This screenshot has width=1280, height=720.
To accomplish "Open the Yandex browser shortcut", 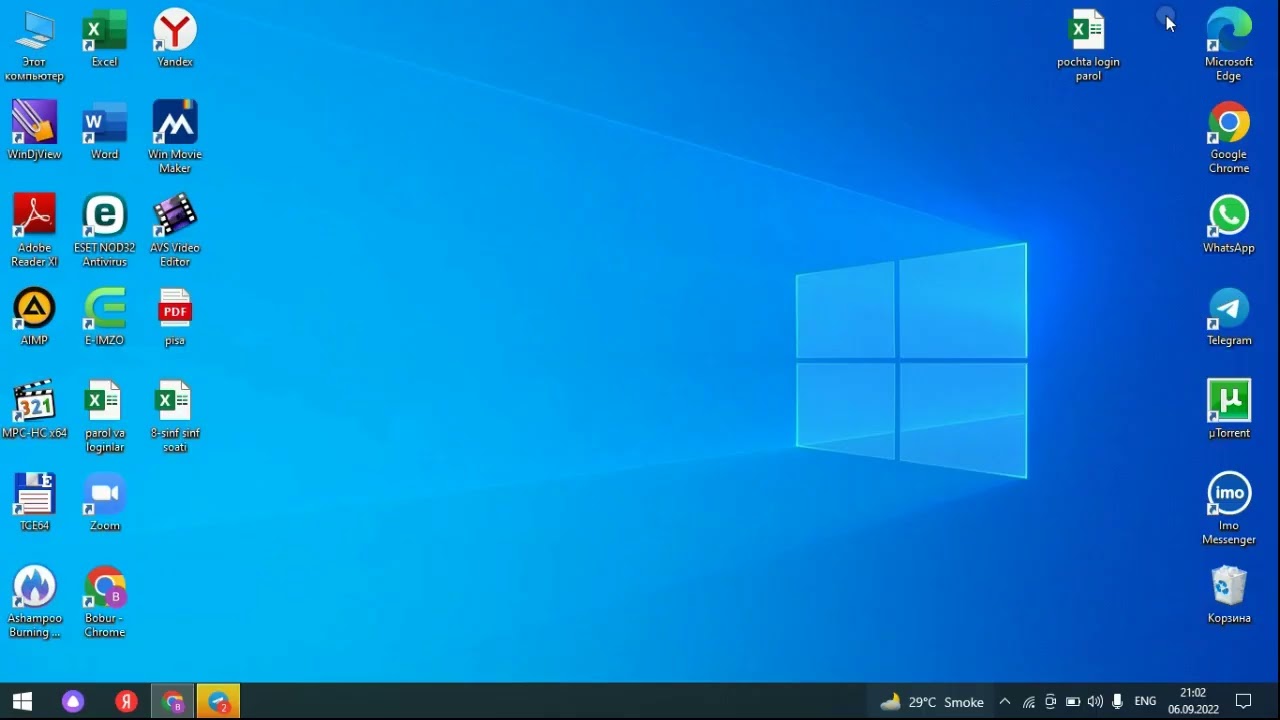I will (175, 40).
